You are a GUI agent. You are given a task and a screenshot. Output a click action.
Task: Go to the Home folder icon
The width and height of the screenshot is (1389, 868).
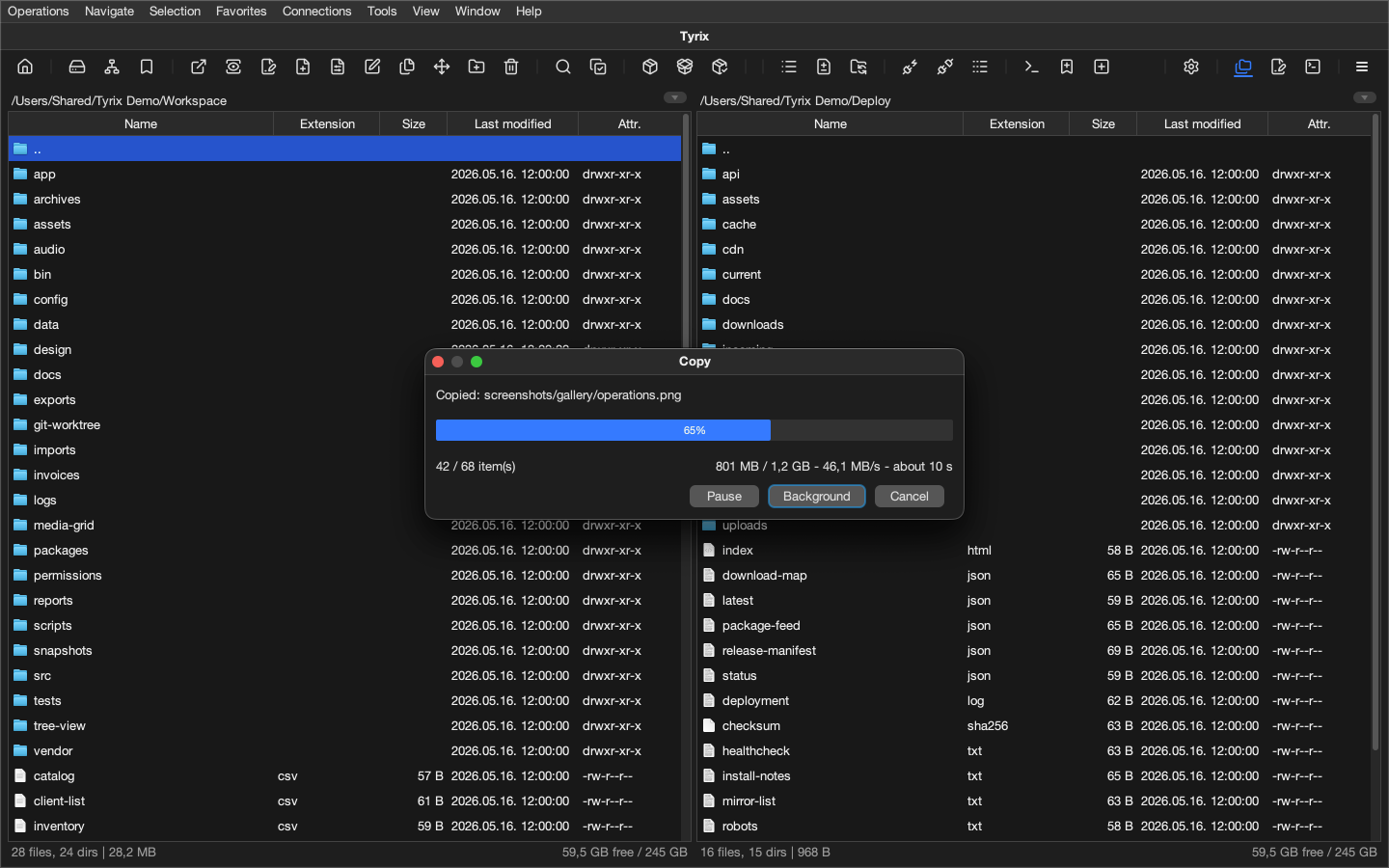click(25, 67)
